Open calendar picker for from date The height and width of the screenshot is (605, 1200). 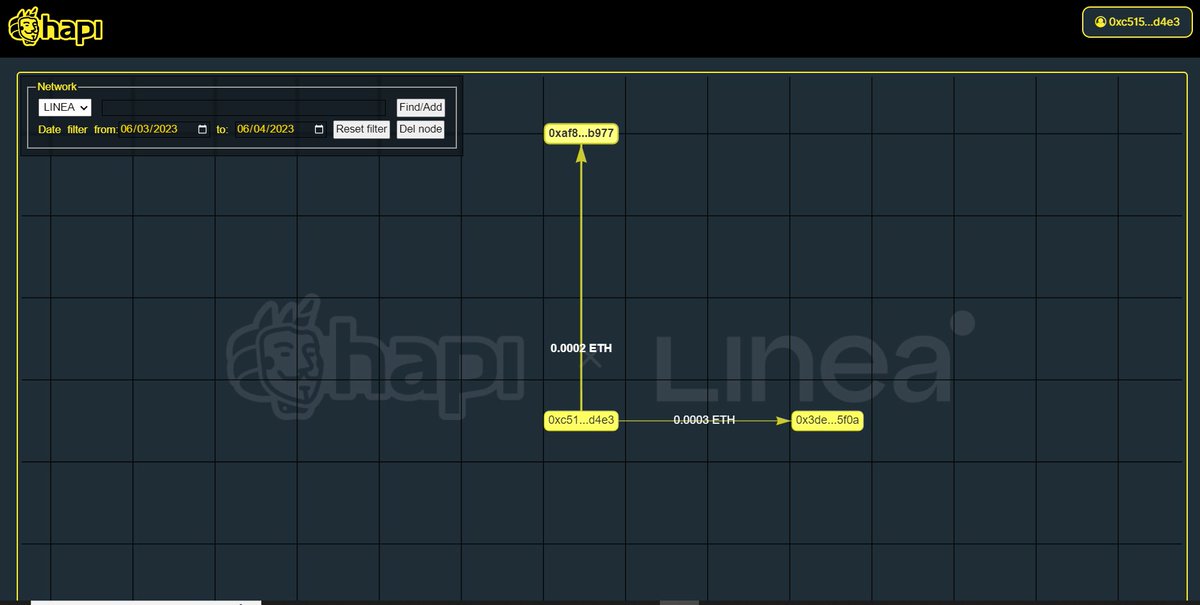click(x=203, y=129)
